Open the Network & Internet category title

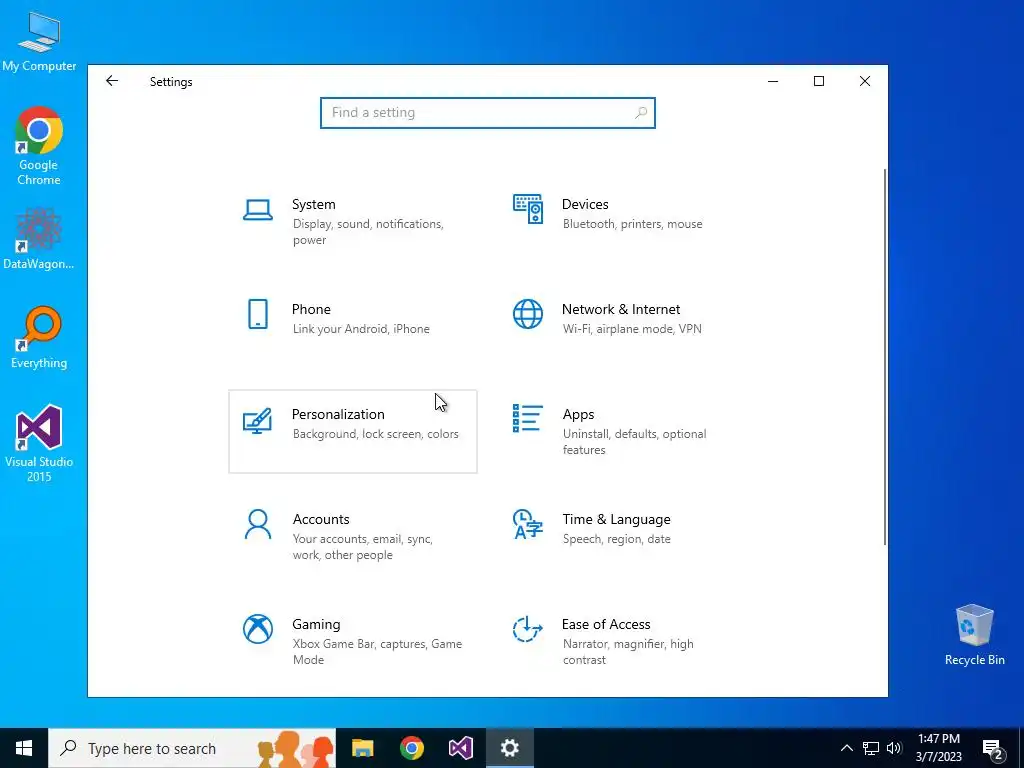coord(621,309)
